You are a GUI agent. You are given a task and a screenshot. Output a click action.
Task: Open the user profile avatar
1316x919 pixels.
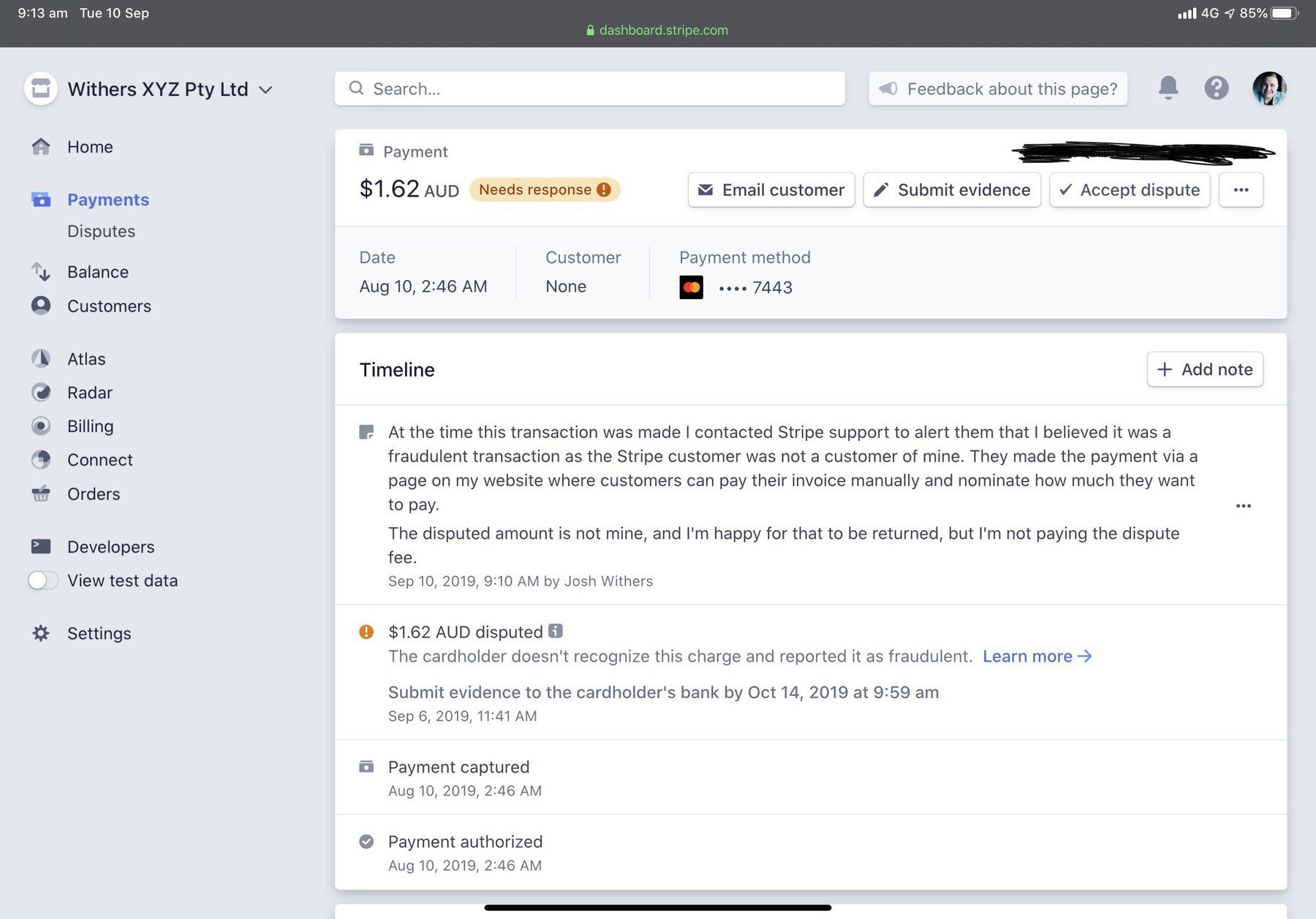pyautogui.click(x=1268, y=88)
